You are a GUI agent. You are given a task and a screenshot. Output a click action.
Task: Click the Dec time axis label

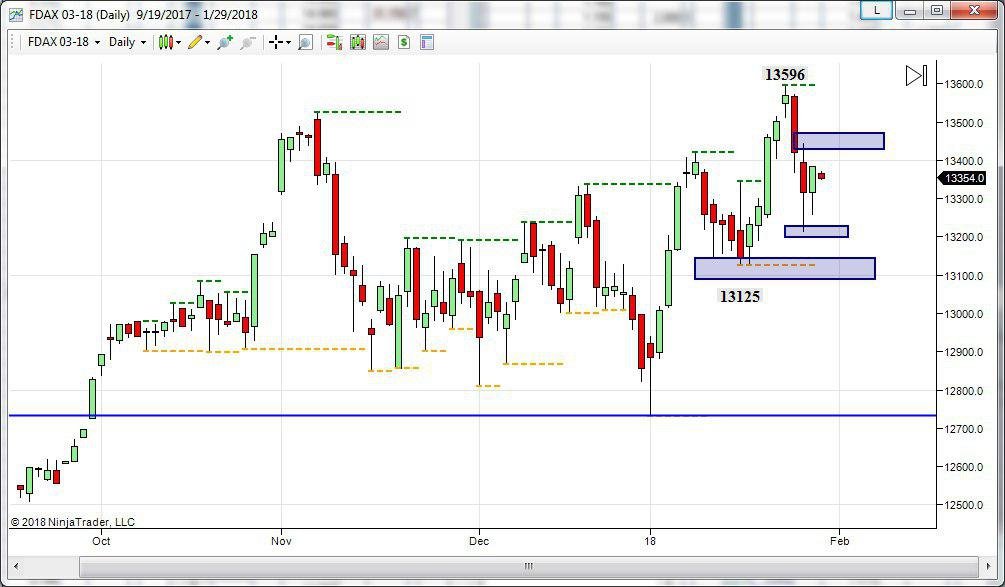pos(479,541)
